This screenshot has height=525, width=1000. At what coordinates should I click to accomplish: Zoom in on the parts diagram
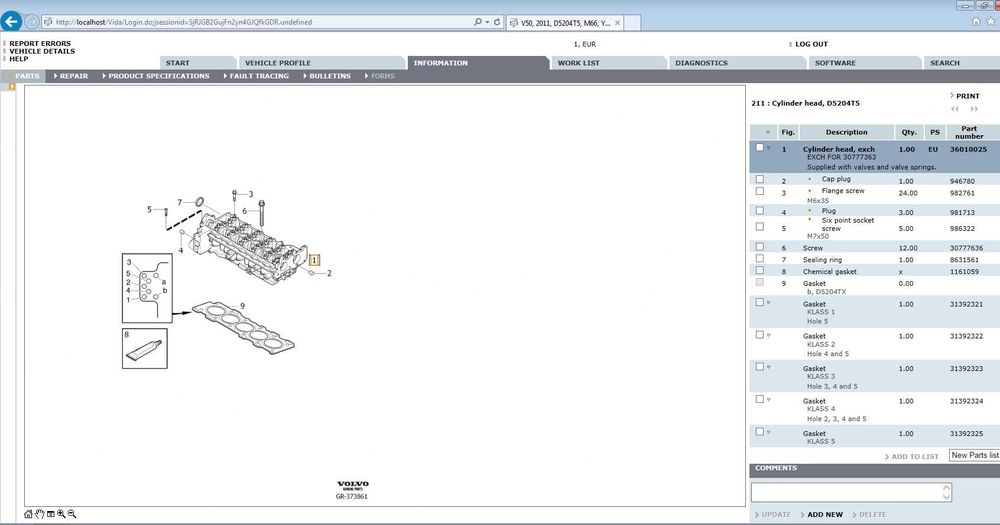61,514
